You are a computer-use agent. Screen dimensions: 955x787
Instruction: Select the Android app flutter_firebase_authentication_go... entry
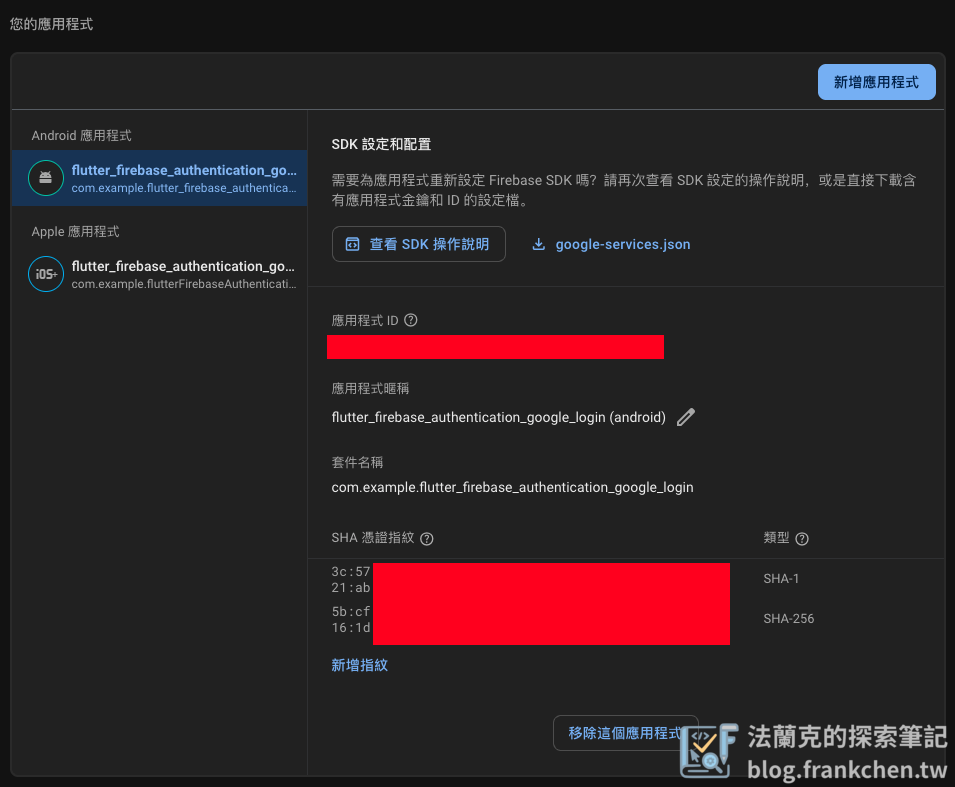point(160,178)
